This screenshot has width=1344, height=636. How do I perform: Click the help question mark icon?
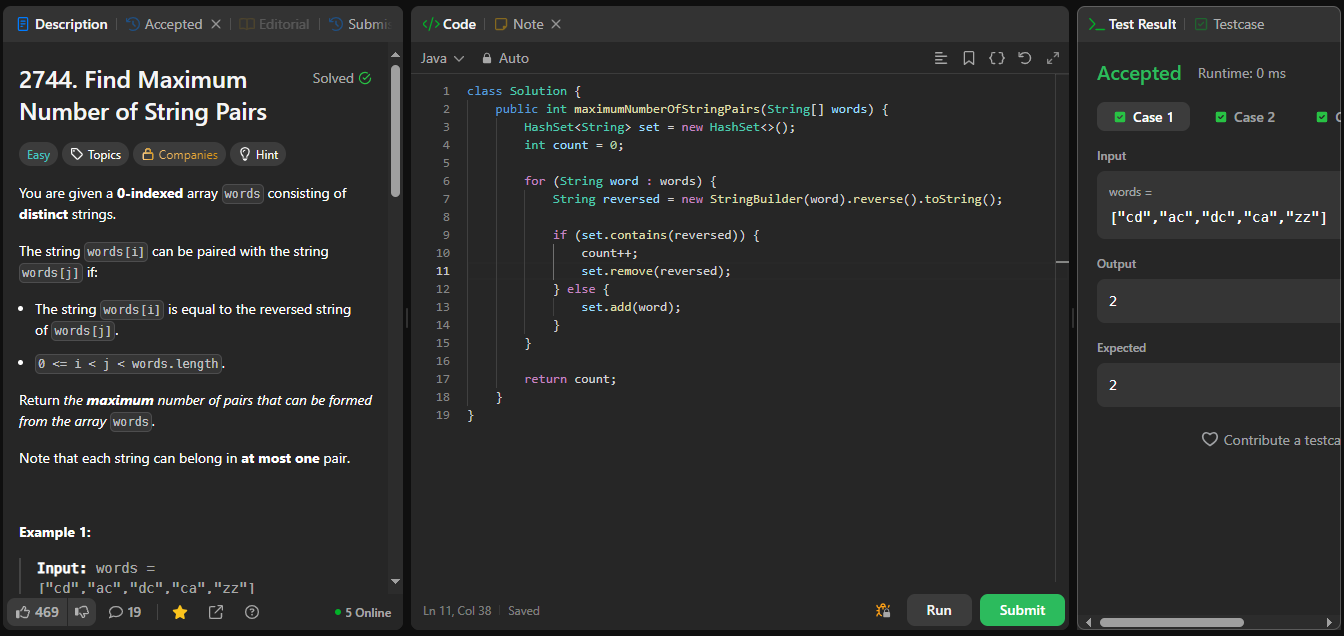click(252, 612)
